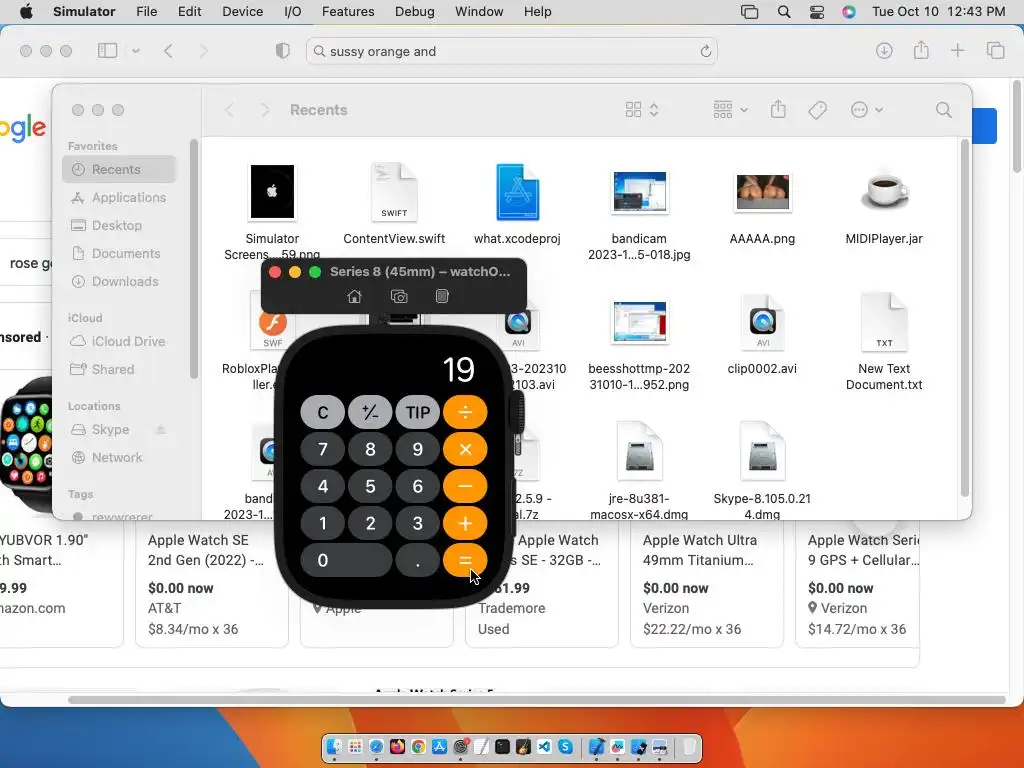Click the Finder search magnifier icon
Image resolution: width=1024 pixels, height=768 pixels.
(x=943, y=110)
